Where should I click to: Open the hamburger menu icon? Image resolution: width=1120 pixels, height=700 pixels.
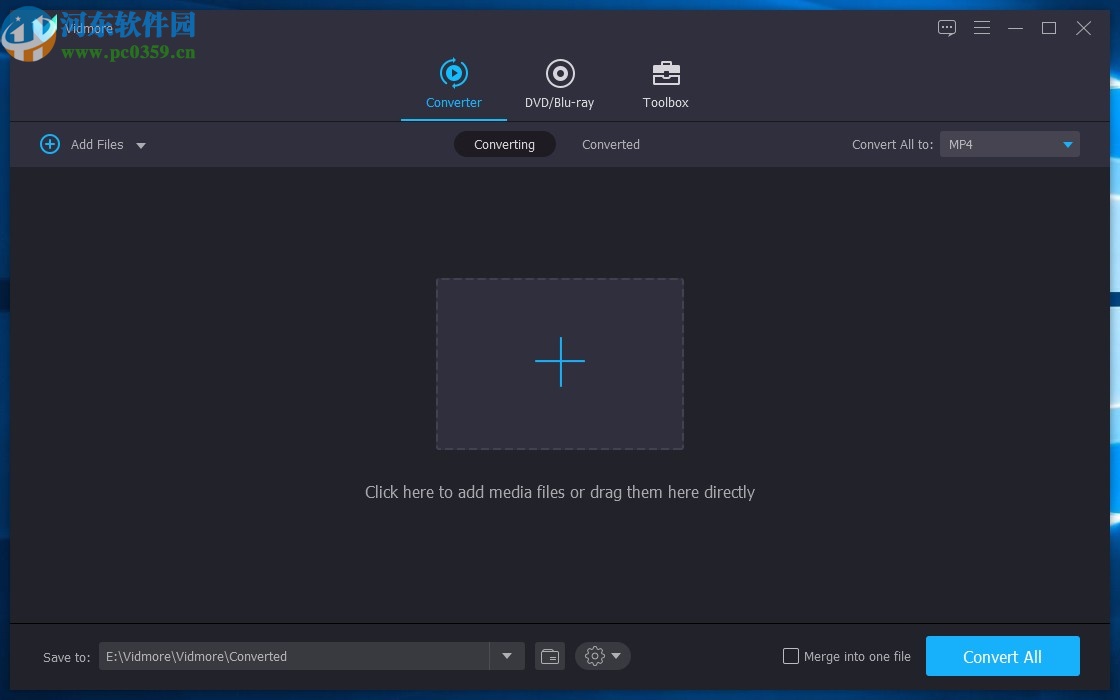tap(981, 28)
